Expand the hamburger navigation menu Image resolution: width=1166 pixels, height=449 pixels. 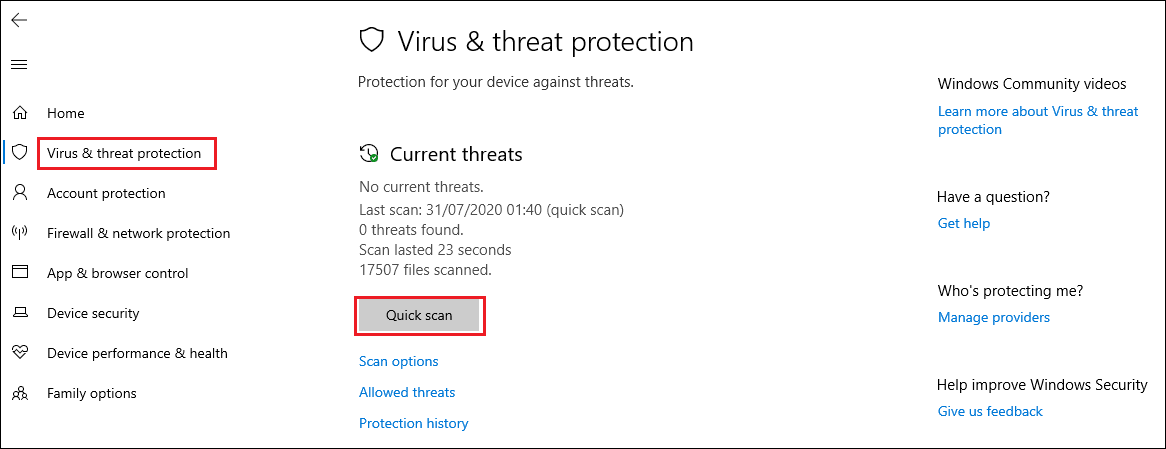[x=19, y=65]
